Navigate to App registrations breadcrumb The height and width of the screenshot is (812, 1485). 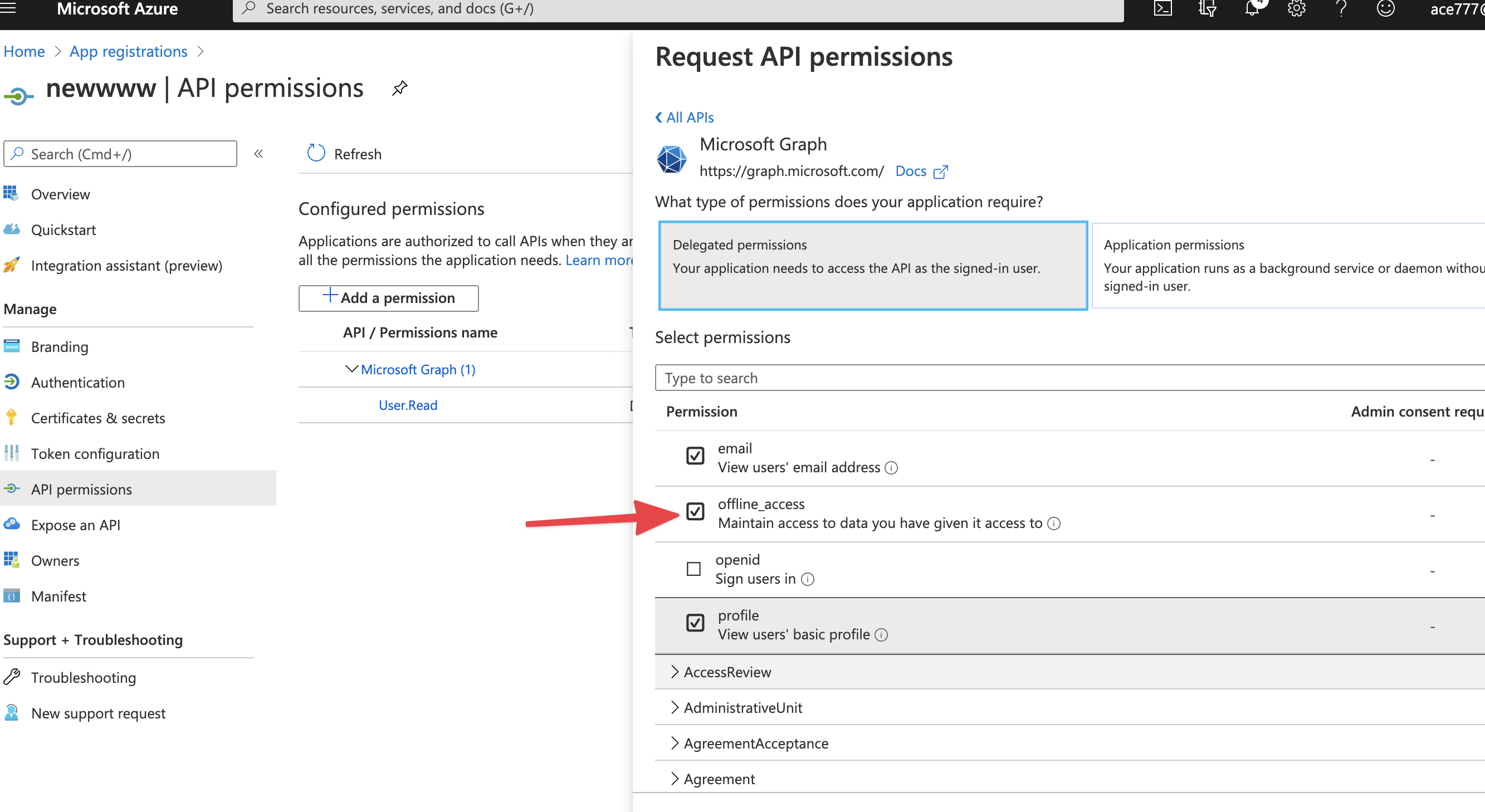pyautogui.click(x=129, y=51)
